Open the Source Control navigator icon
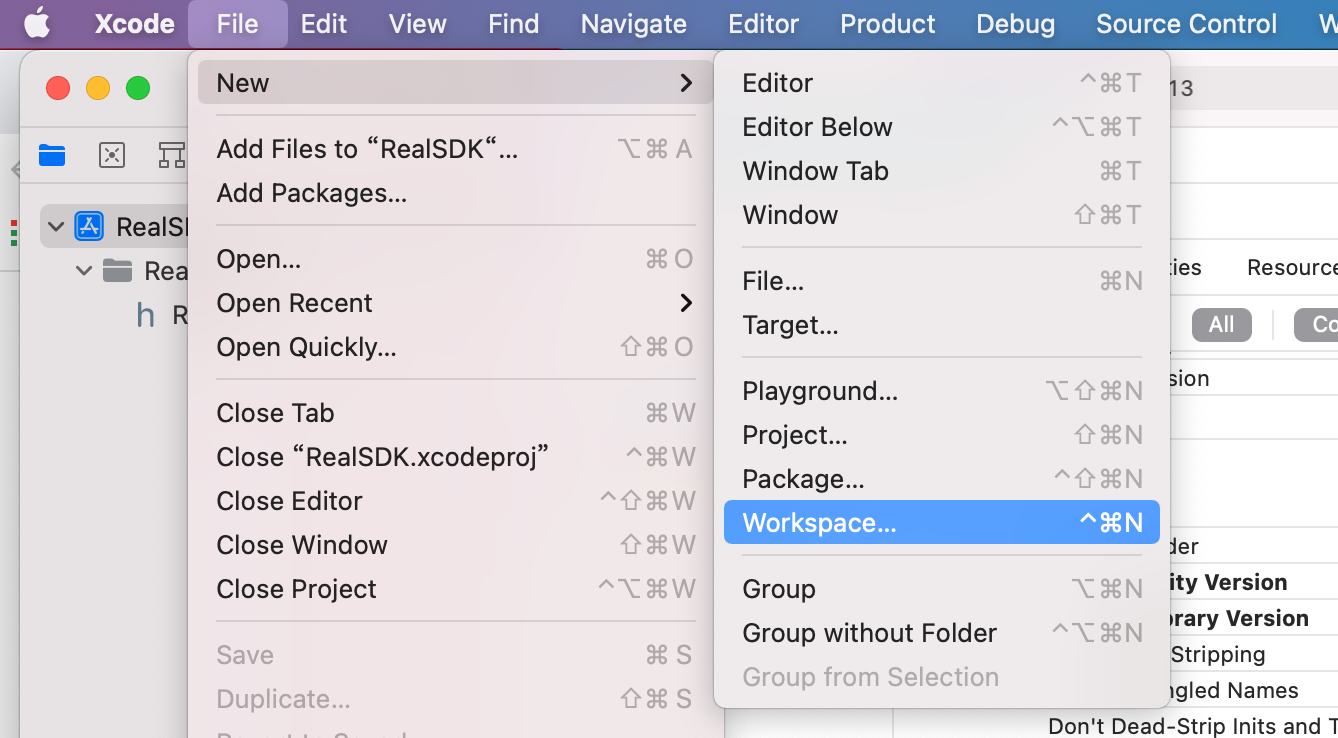This screenshot has height=738, width=1338. [112, 155]
